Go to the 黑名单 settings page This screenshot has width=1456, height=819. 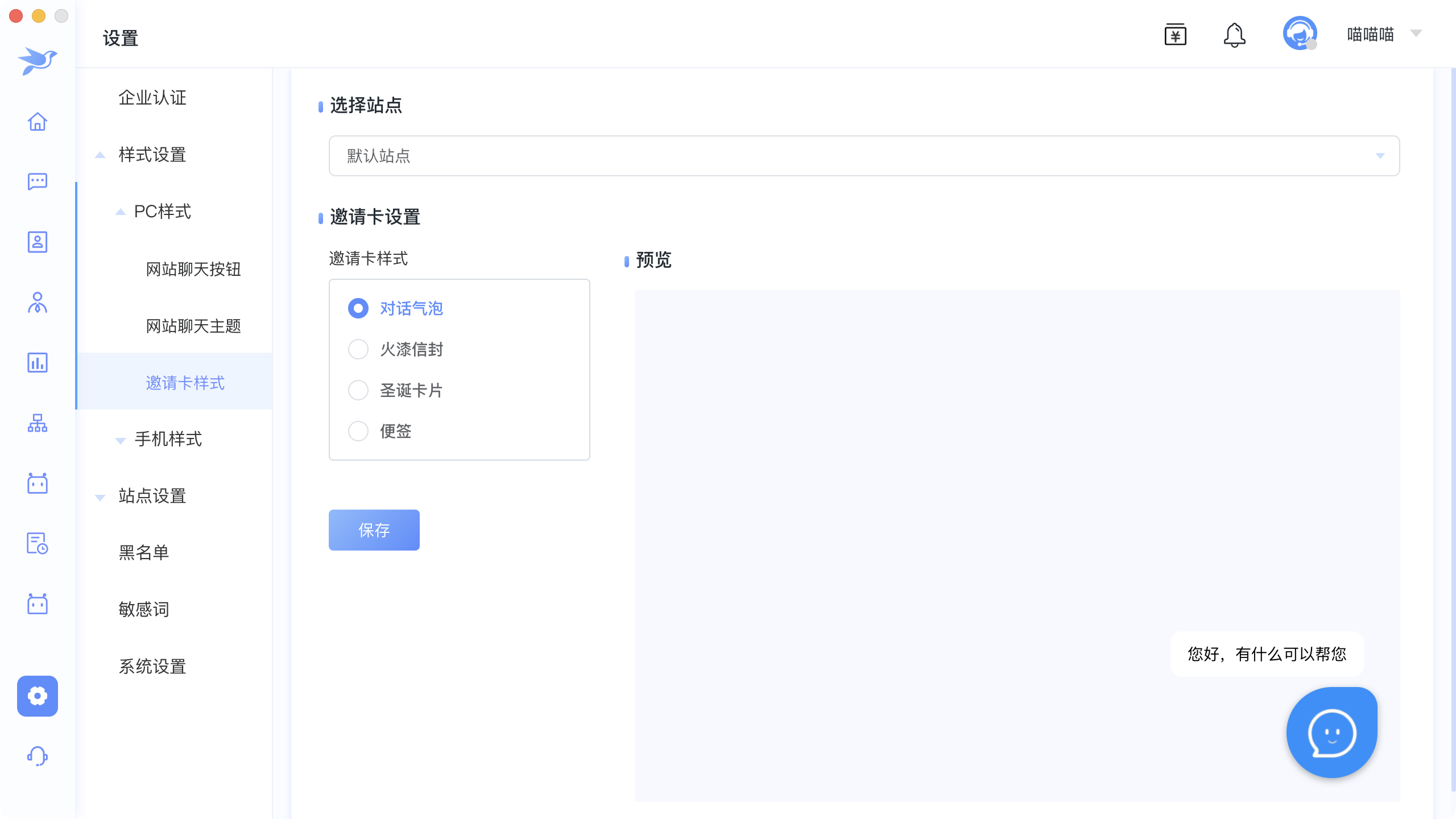click(144, 553)
